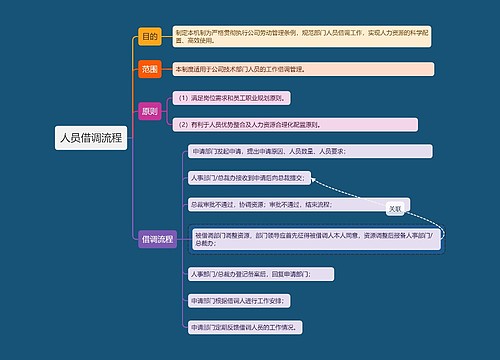The width and height of the screenshot is (500, 360).
Task: Click step 申请部门定期反馈借调人员
Action: pyautogui.click(x=245, y=327)
